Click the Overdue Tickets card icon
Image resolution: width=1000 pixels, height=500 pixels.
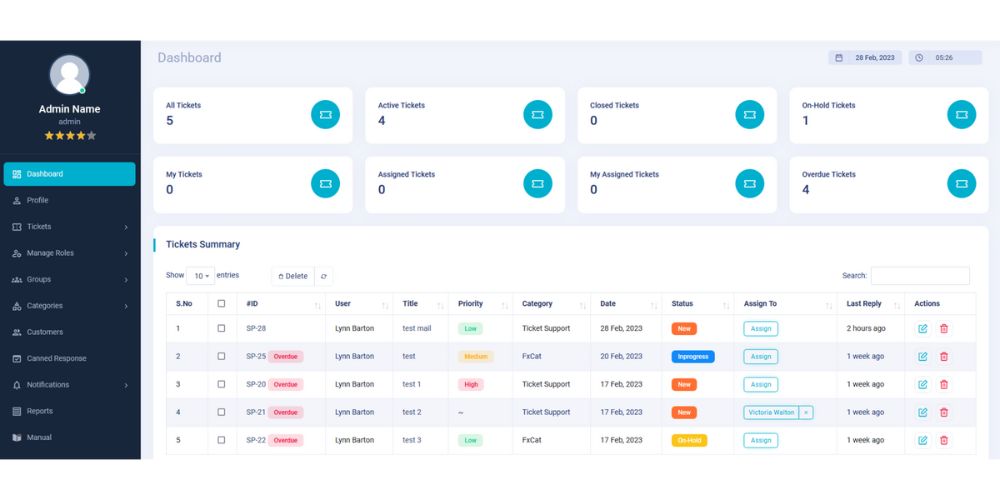(x=961, y=184)
